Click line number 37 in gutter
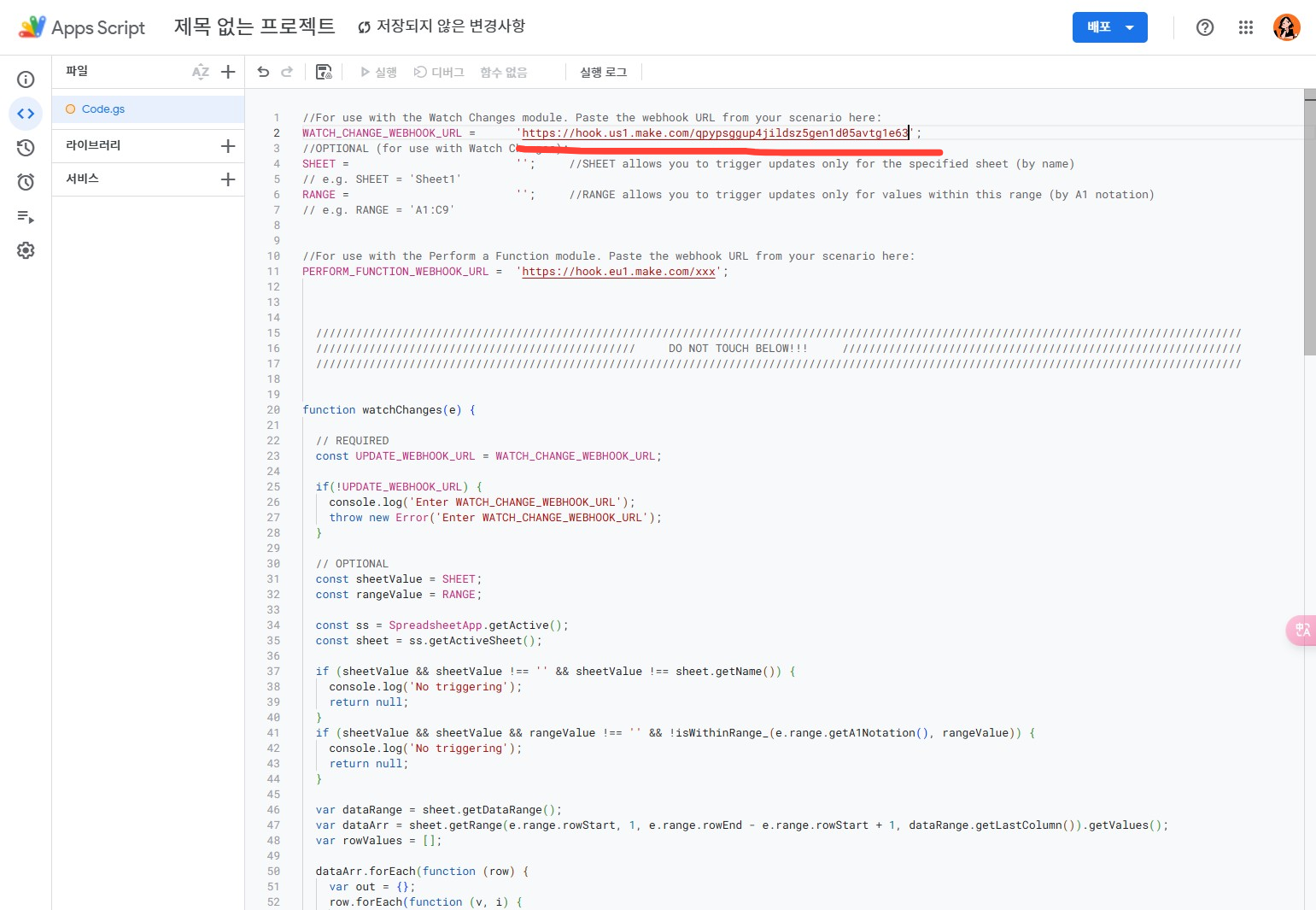Screen dimensions: 1316x910 pyautogui.click(x=273, y=672)
